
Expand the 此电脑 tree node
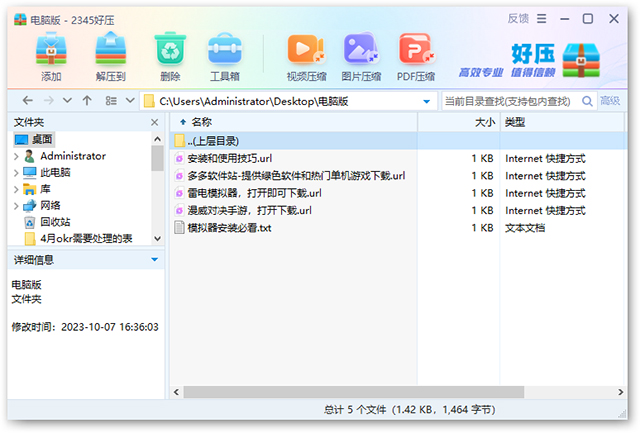coord(16,172)
